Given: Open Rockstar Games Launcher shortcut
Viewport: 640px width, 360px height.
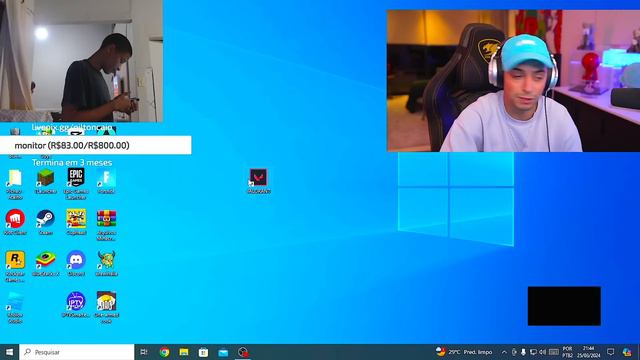Looking at the screenshot, I should [x=15, y=267].
